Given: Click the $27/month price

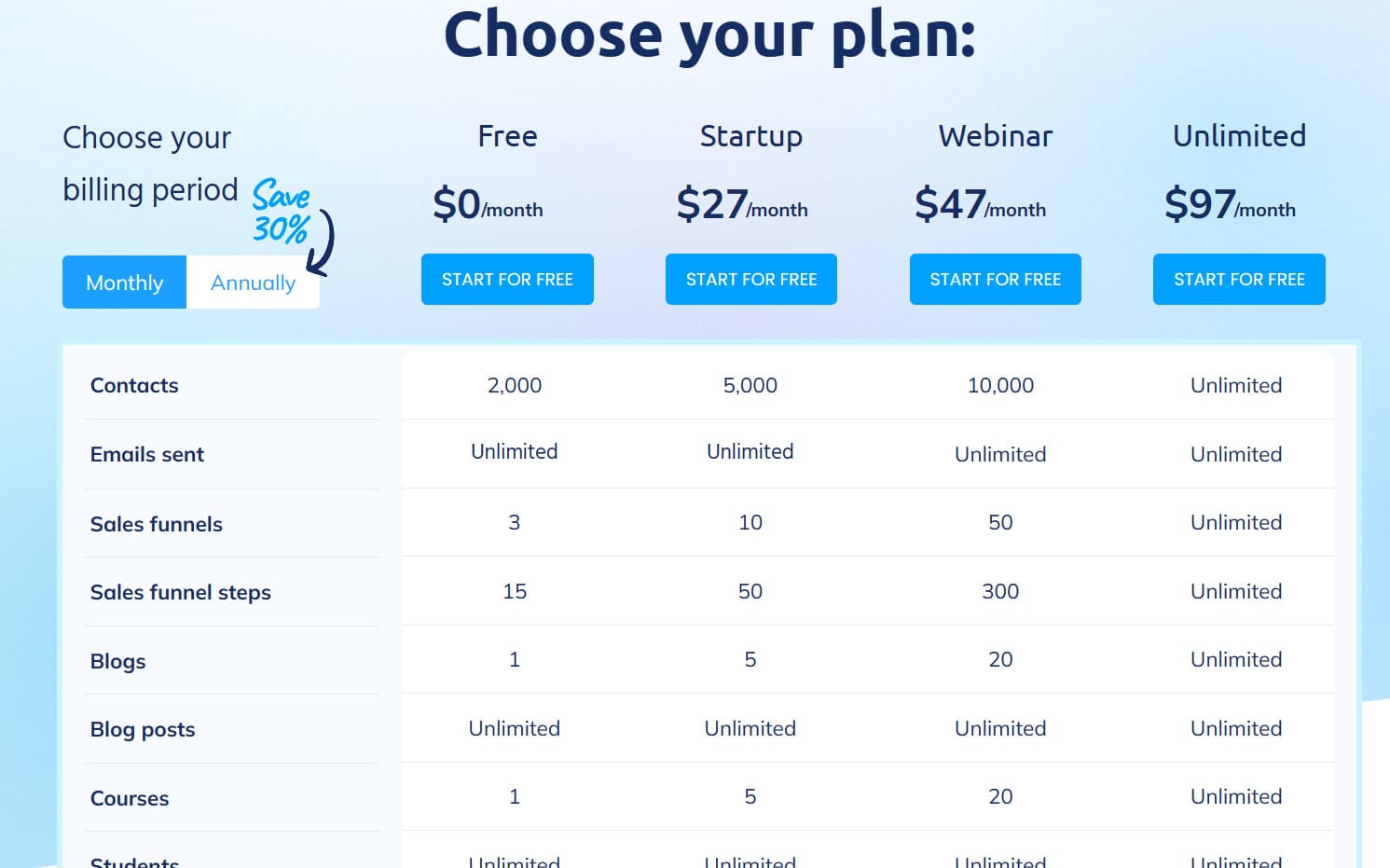Looking at the screenshot, I should (741, 204).
